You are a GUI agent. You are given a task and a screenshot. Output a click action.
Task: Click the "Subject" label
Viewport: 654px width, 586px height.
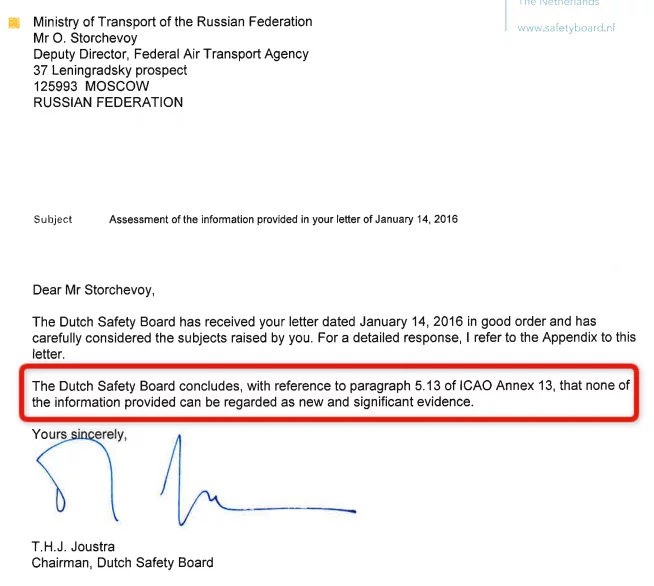(53, 219)
